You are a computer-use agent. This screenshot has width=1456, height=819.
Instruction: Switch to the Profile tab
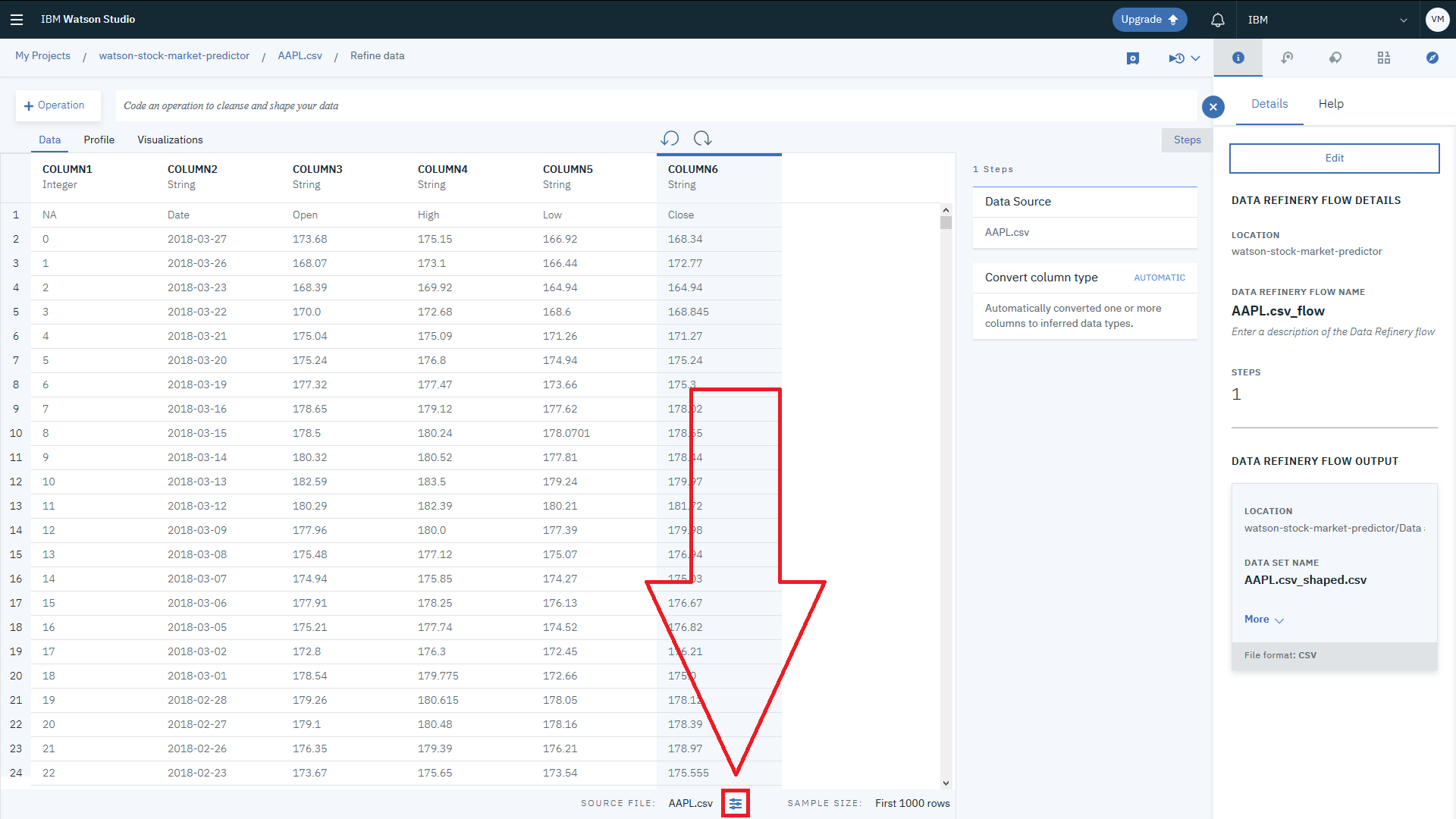click(99, 140)
